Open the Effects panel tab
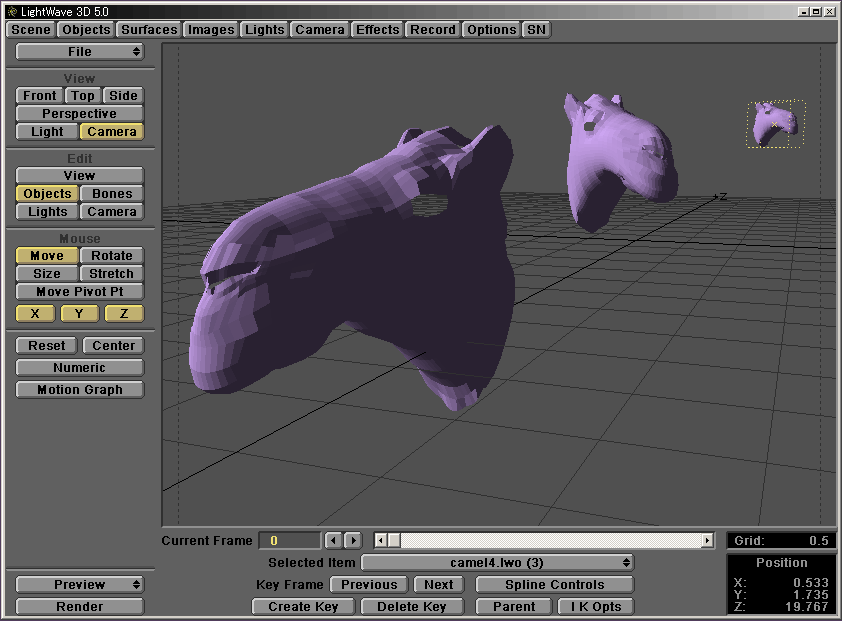Screen dimensions: 842x621 [377, 30]
